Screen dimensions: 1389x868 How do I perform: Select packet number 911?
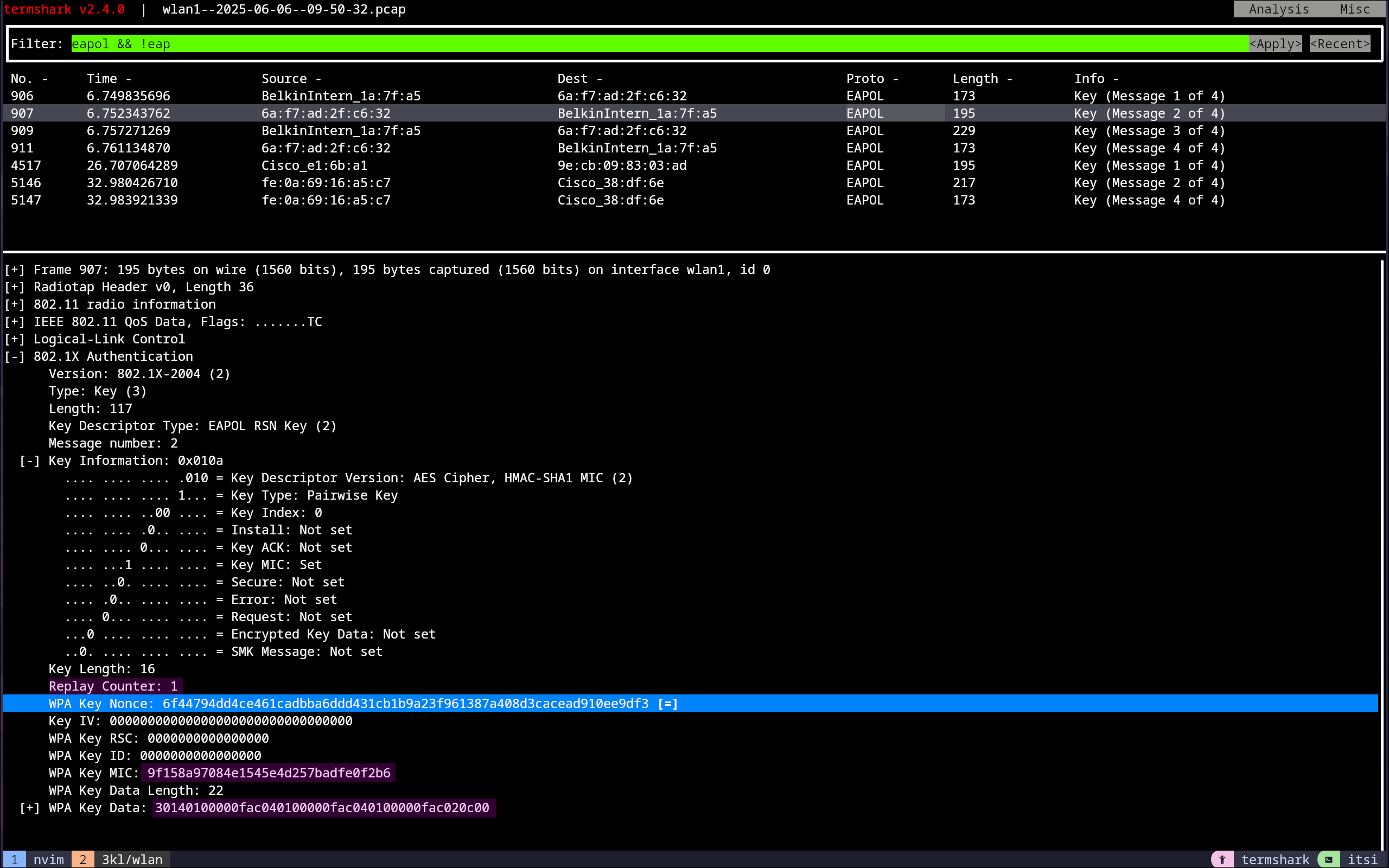click(x=694, y=148)
